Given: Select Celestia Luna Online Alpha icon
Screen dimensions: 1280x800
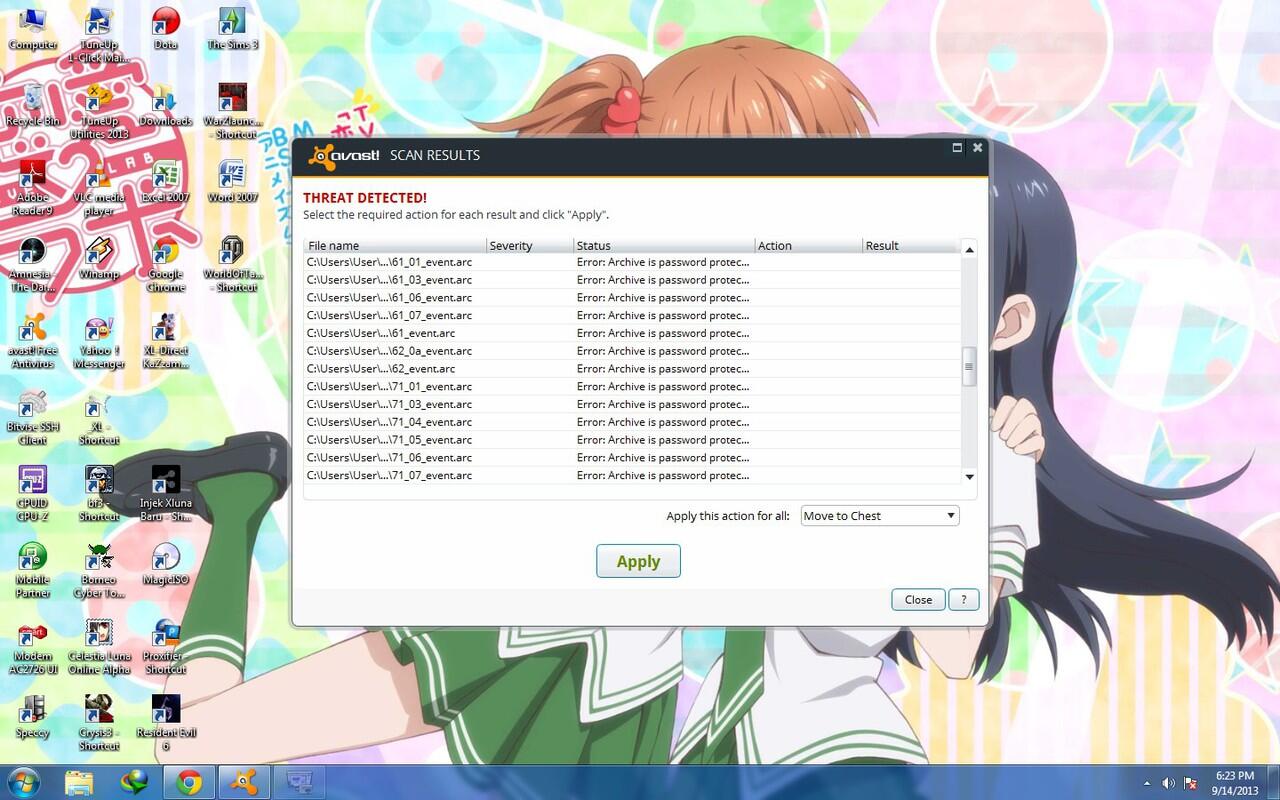Looking at the screenshot, I should [x=99, y=646].
